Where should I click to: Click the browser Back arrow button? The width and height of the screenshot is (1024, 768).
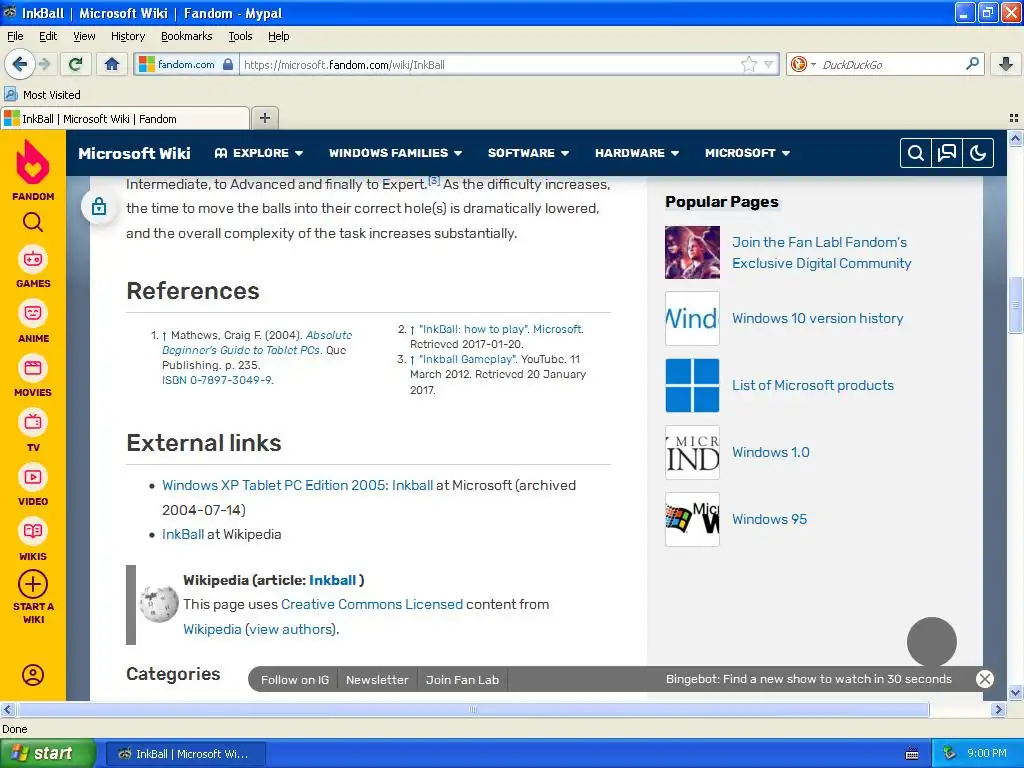pyautogui.click(x=19, y=64)
